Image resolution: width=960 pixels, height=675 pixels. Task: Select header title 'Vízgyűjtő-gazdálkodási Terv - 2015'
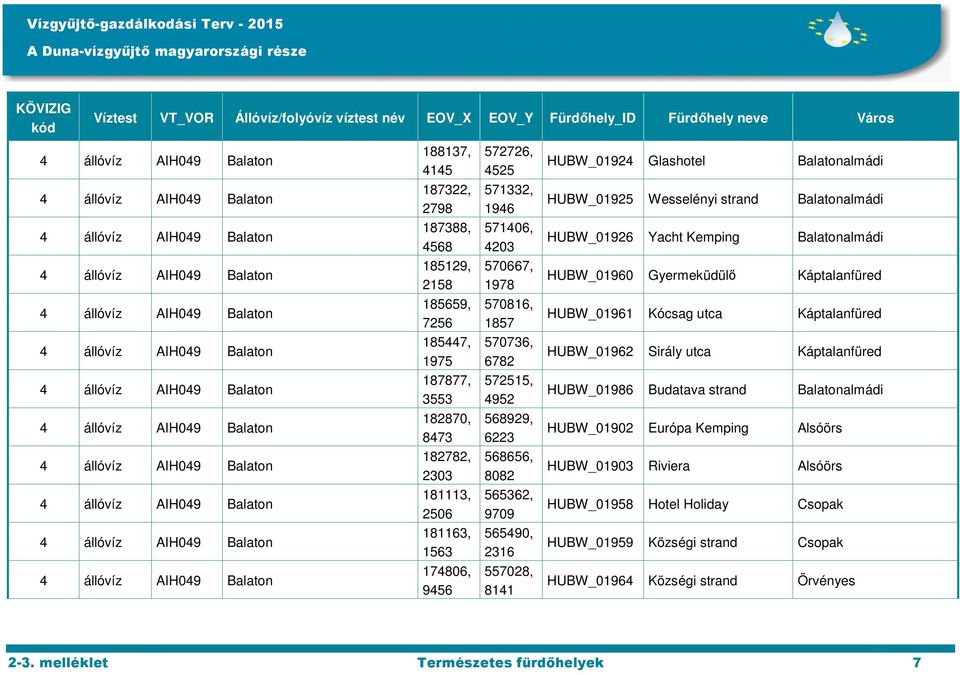(x=155, y=24)
